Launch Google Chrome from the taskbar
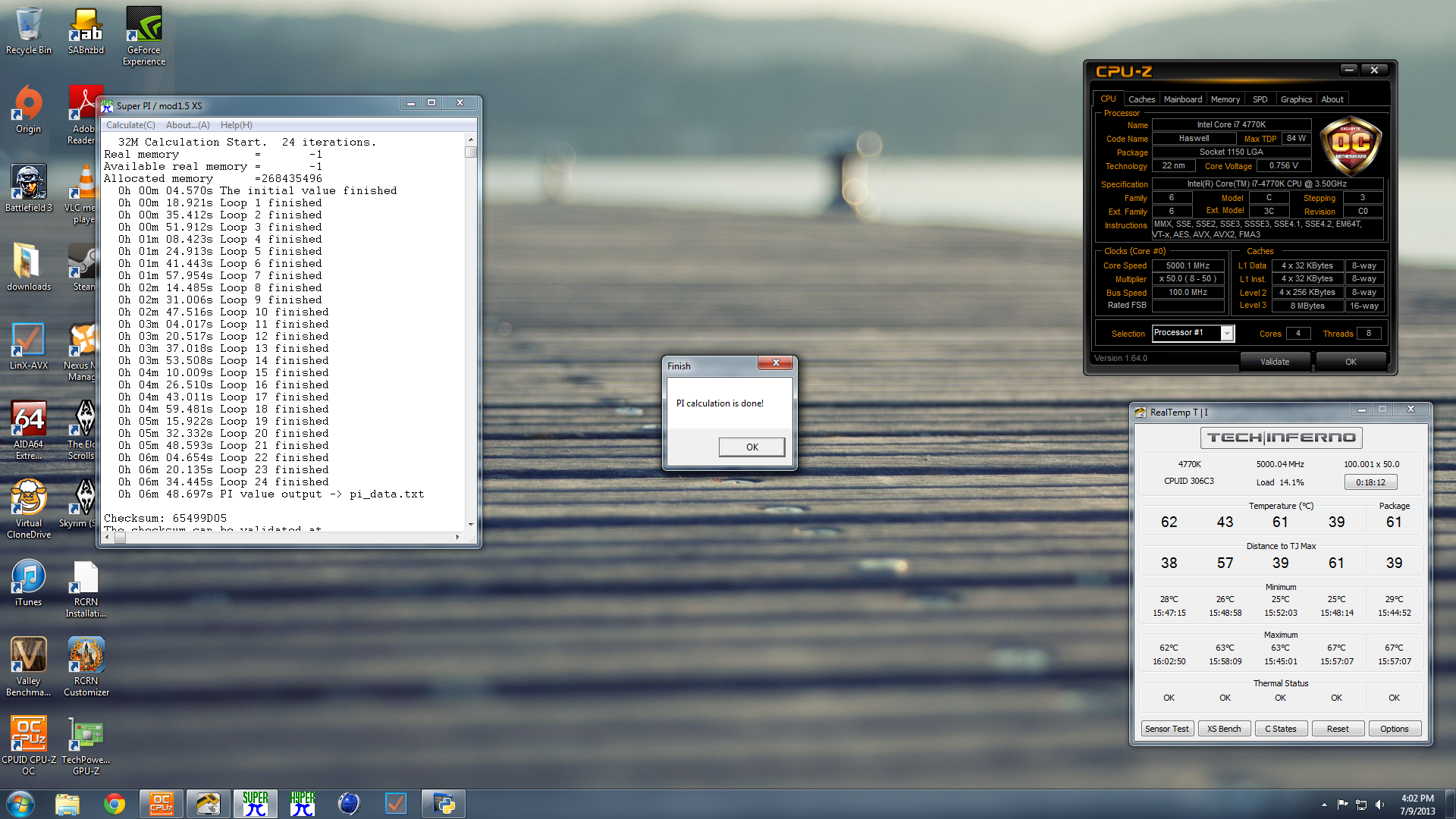1456x819 pixels. coord(115,804)
